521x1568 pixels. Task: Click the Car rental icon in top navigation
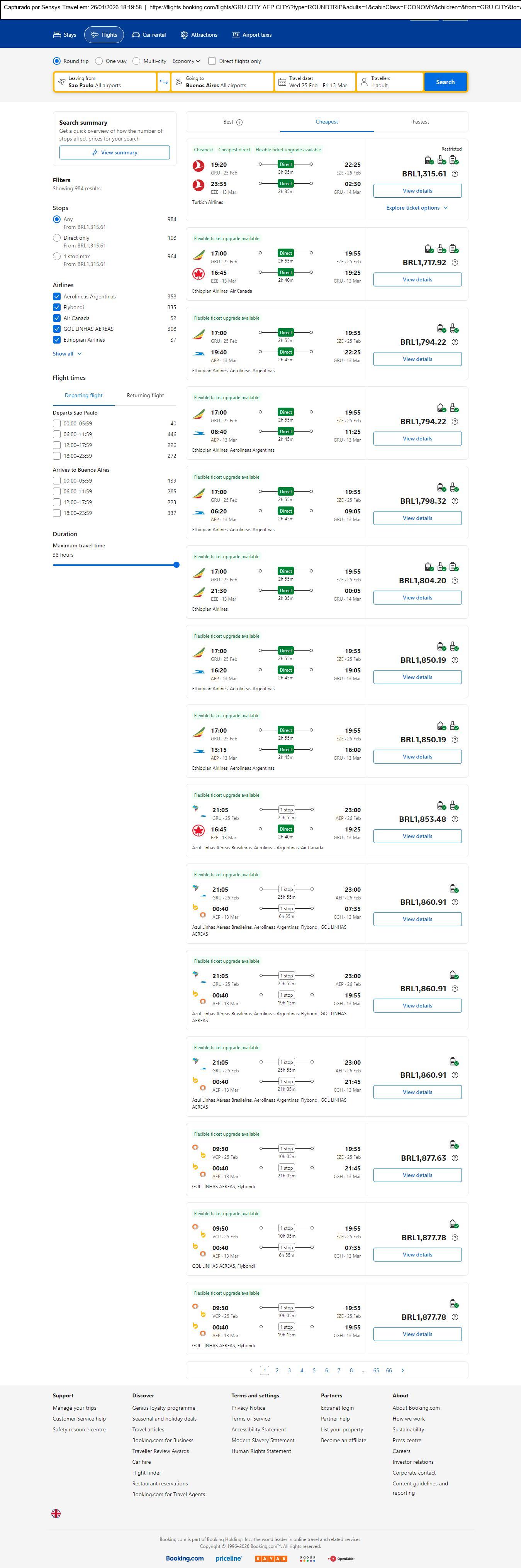click(136, 35)
